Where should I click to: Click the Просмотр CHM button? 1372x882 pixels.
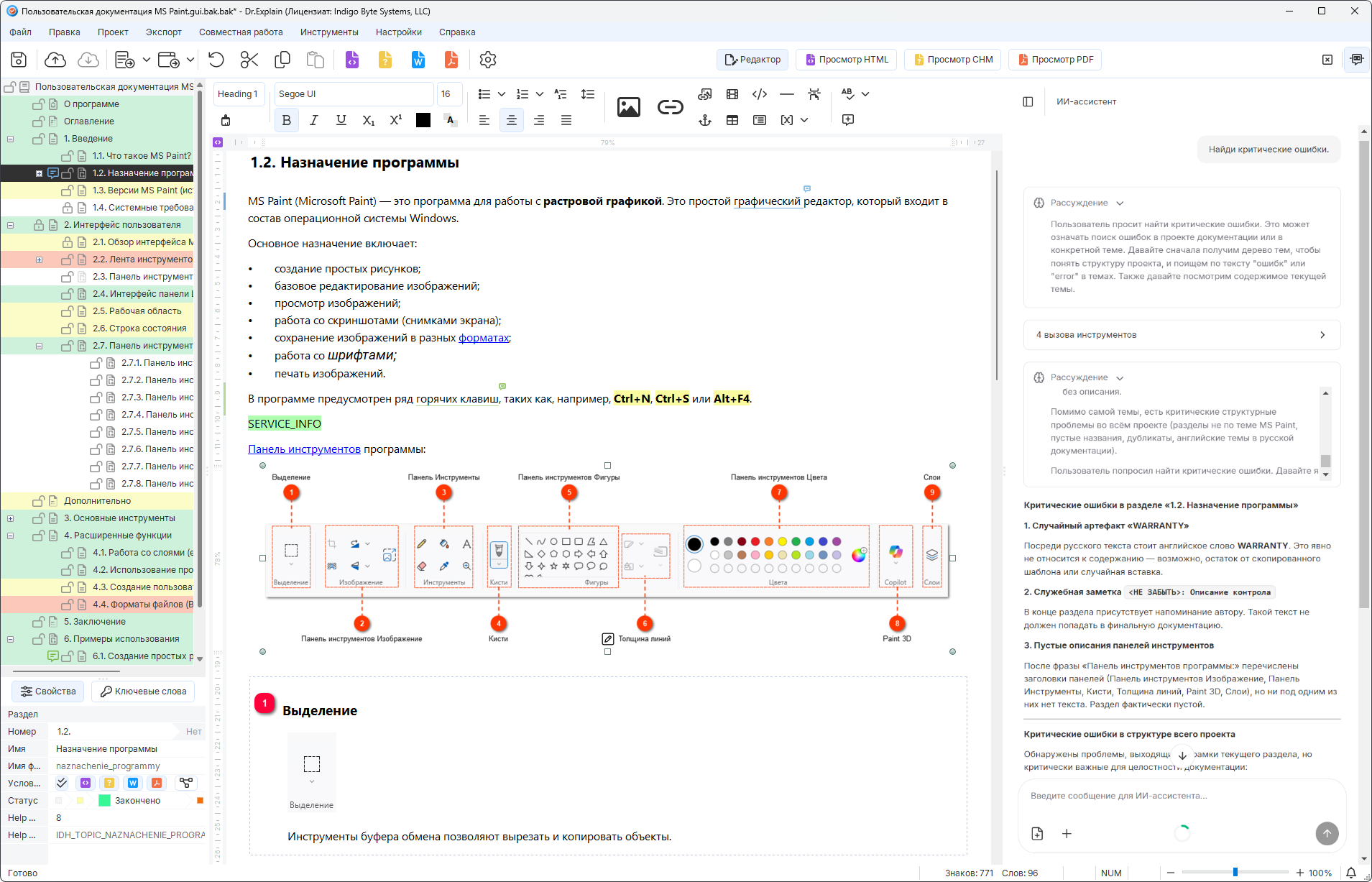pyautogui.click(x=953, y=60)
